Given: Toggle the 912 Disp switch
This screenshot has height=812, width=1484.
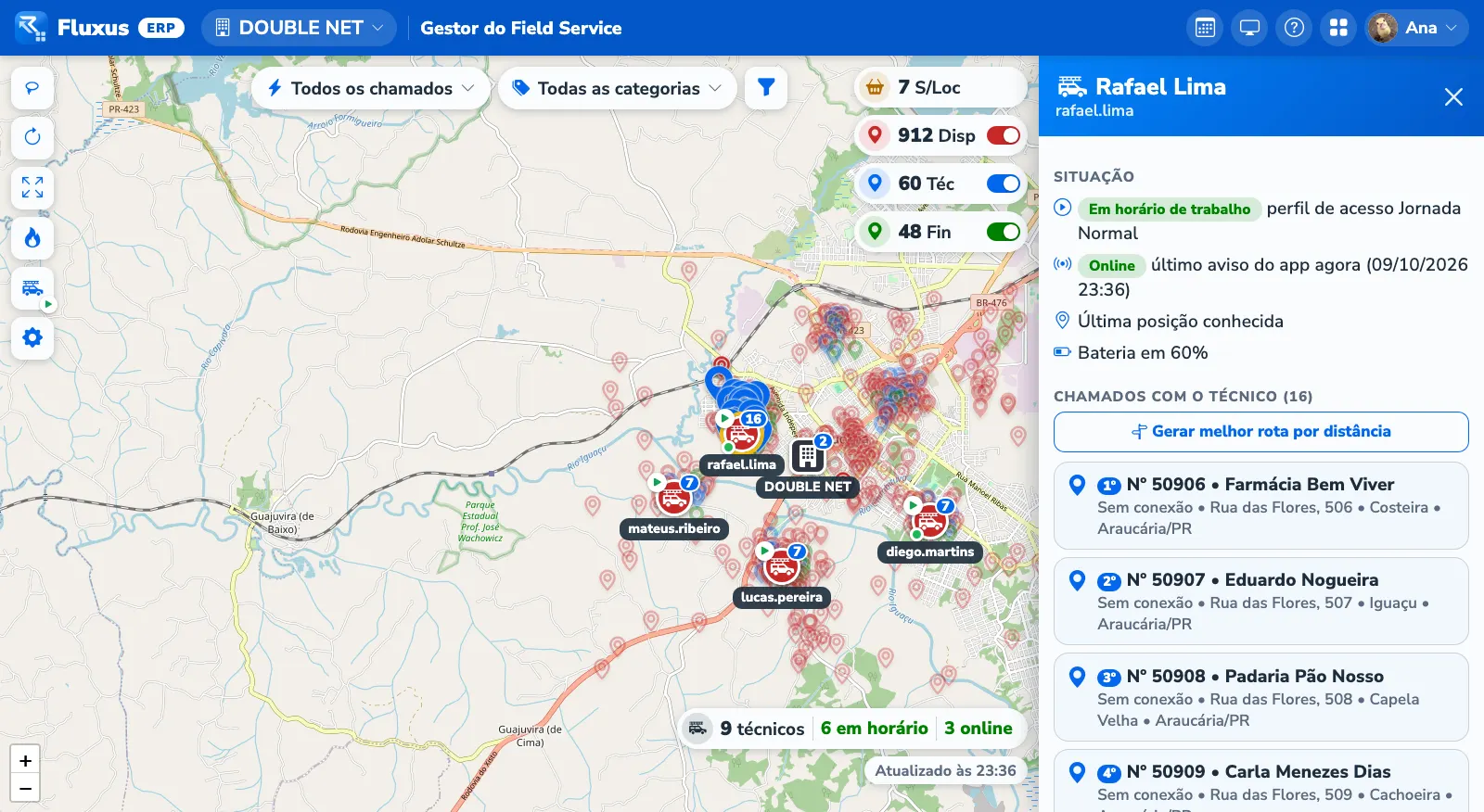Looking at the screenshot, I should (x=1004, y=135).
